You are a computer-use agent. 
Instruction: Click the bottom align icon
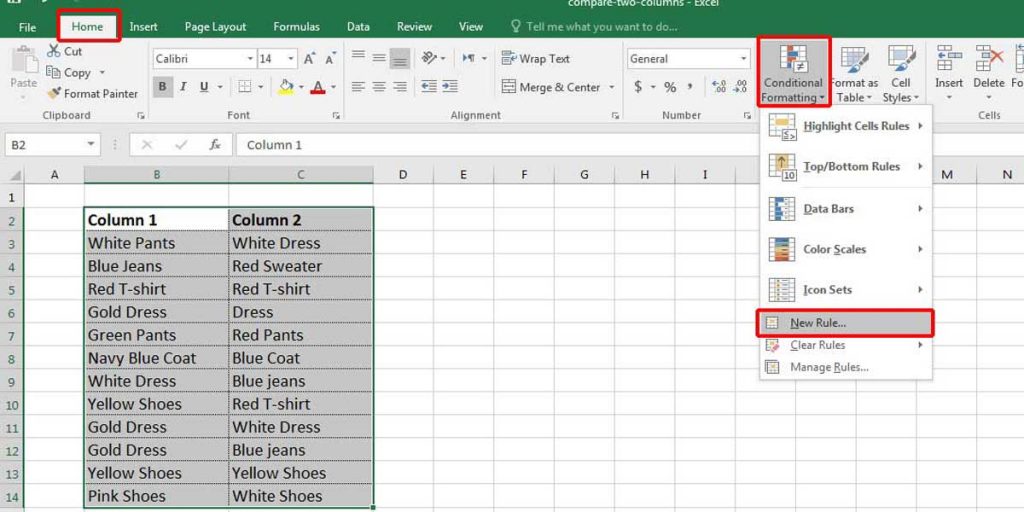click(x=400, y=58)
